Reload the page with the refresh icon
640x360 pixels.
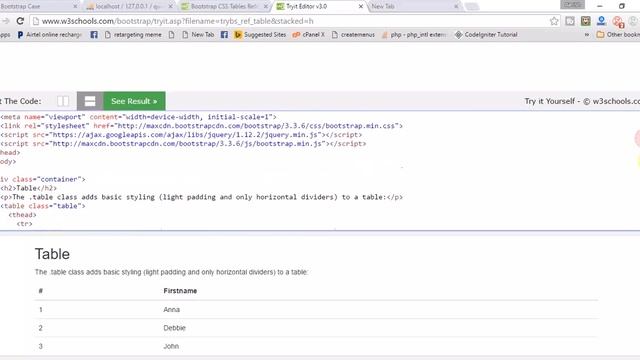click(x=20, y=21)
